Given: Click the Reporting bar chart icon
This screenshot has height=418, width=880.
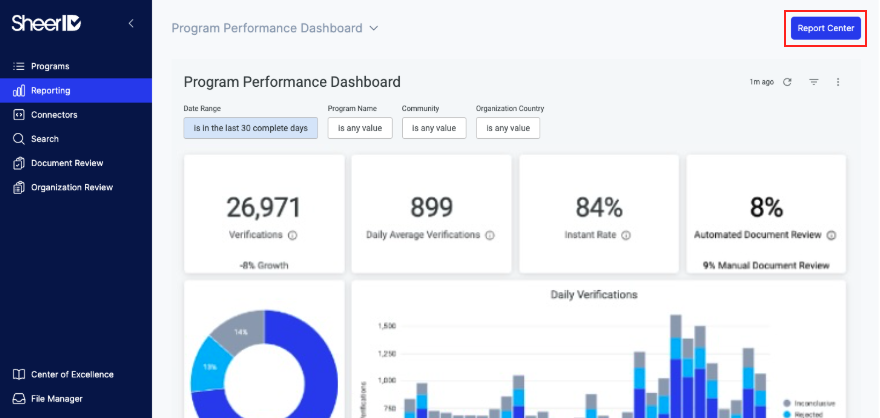Looking at the screenshot, I should (19, 90).
